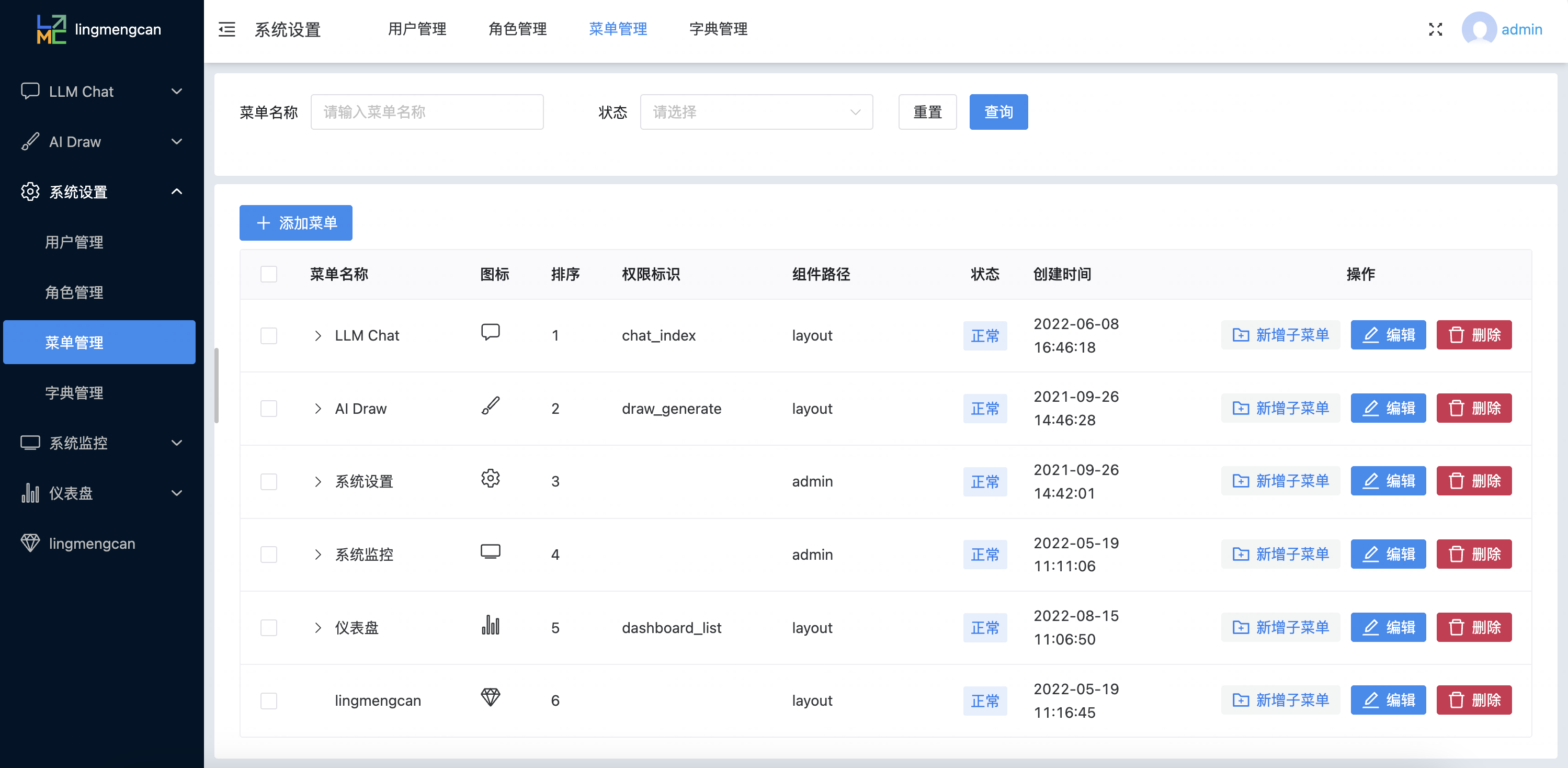Click the admin username link
Screen dimensions: 1568x768
click(1521, 29)
